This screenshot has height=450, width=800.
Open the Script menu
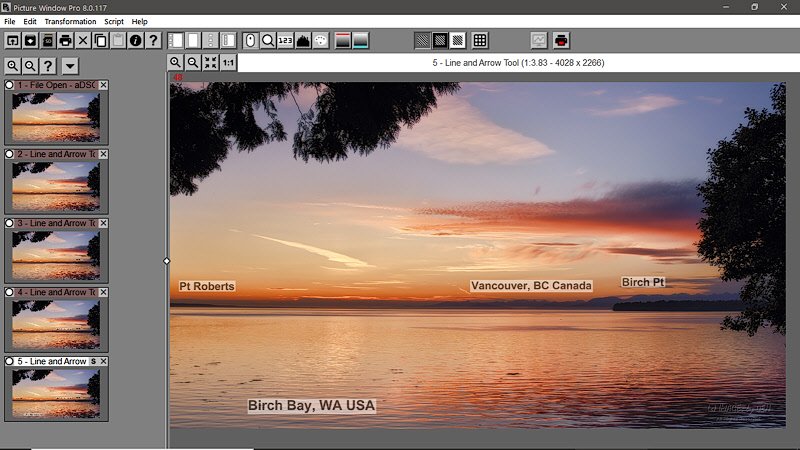114,21
